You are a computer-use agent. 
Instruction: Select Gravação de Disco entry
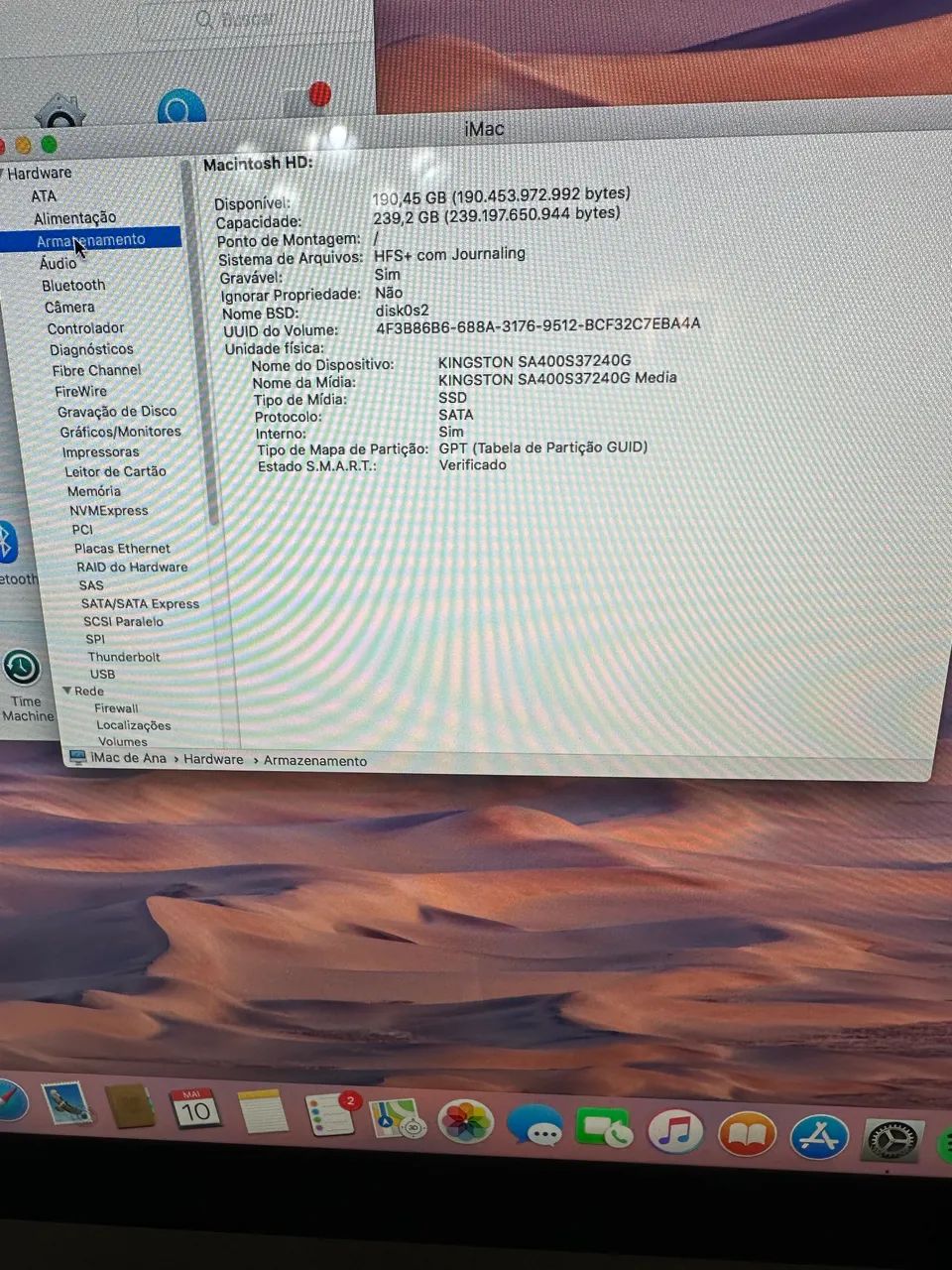click(117, 411)
